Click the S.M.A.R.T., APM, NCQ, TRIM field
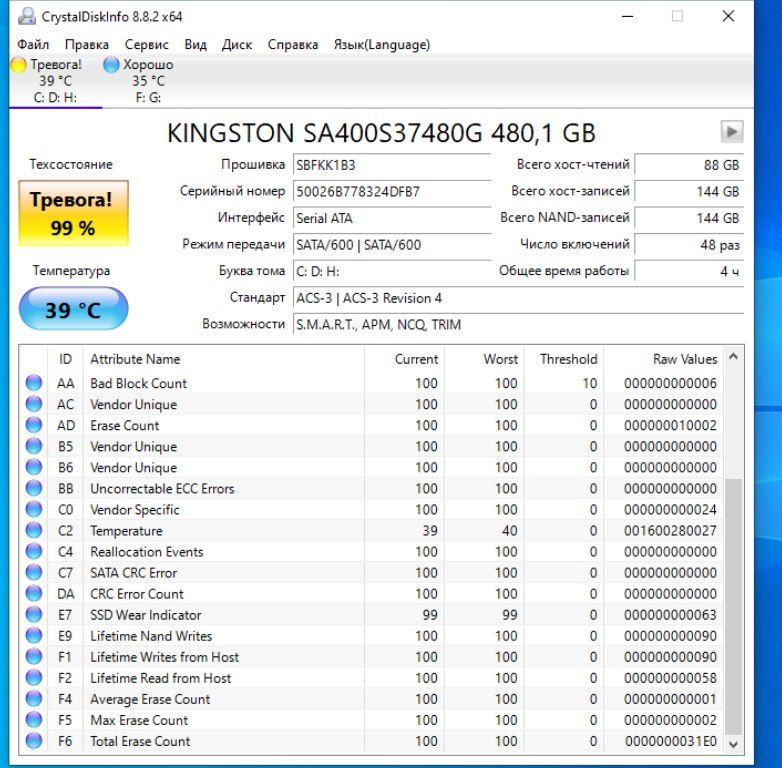 (518, 325)
